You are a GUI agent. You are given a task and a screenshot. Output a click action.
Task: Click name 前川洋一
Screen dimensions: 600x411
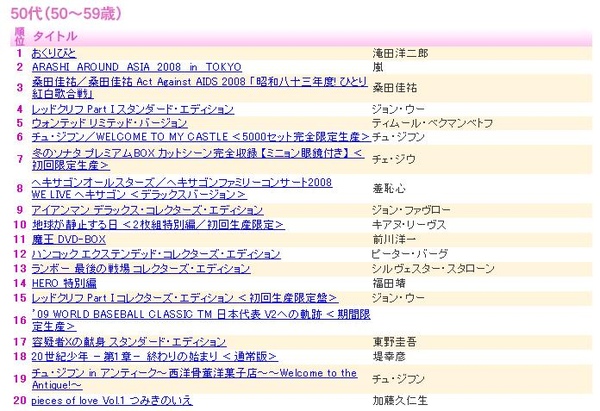point(395,239)
